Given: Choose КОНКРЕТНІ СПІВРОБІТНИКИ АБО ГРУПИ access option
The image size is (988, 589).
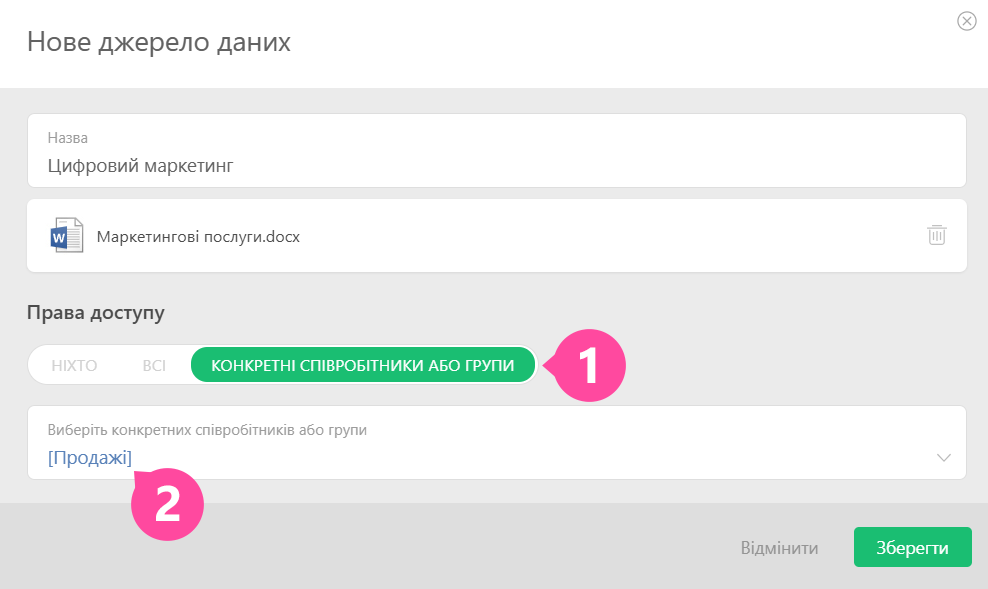Looking at the screenshot, I should coord(362,366).
